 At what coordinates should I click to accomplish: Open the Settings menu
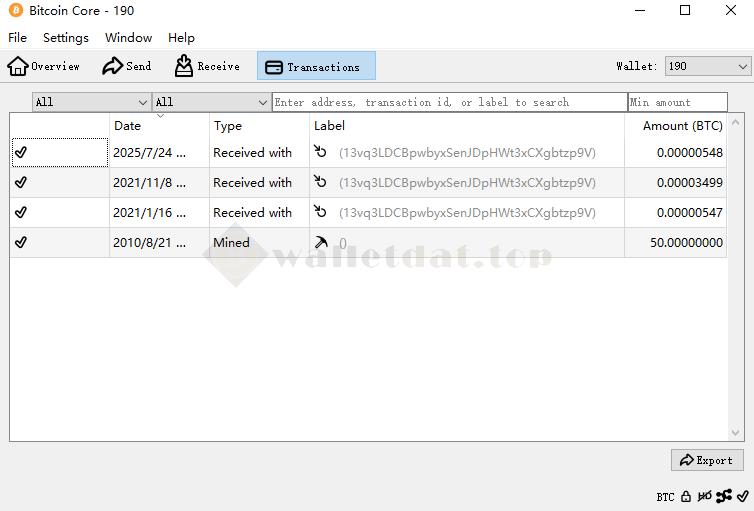pos(66,38)
